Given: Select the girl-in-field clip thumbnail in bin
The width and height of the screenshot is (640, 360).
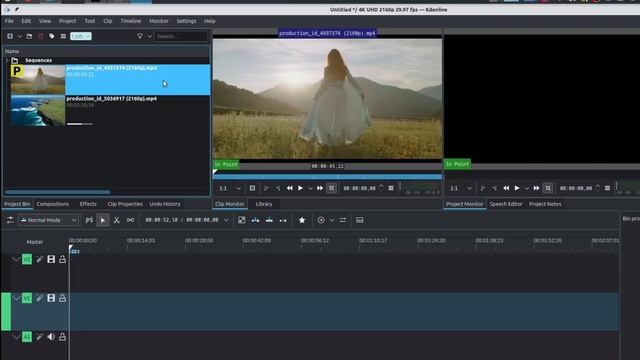Looking at the screenshot, I should coord(38,80).
